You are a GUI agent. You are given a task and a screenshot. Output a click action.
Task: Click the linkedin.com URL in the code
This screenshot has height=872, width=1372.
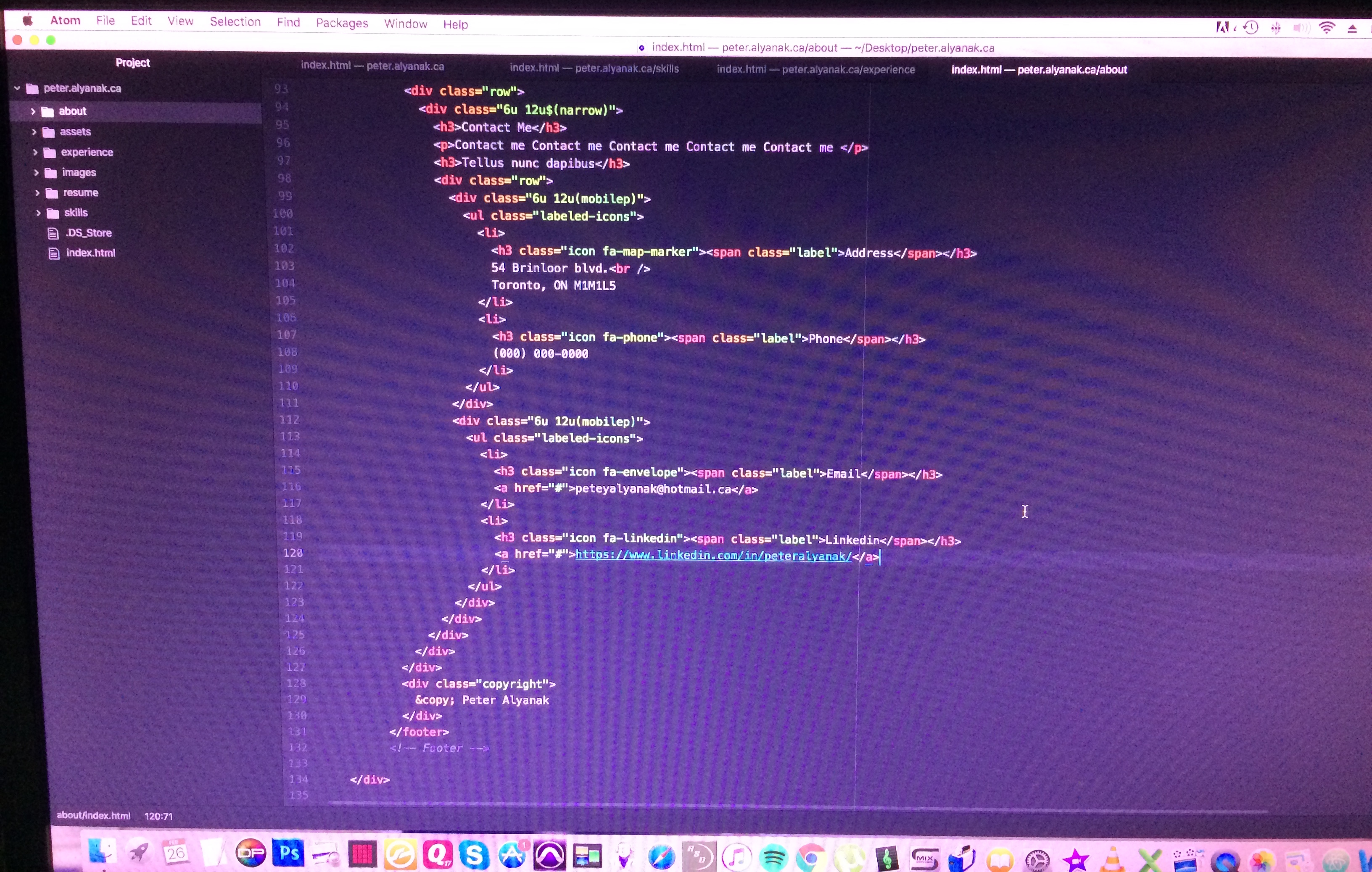[713, 555]
